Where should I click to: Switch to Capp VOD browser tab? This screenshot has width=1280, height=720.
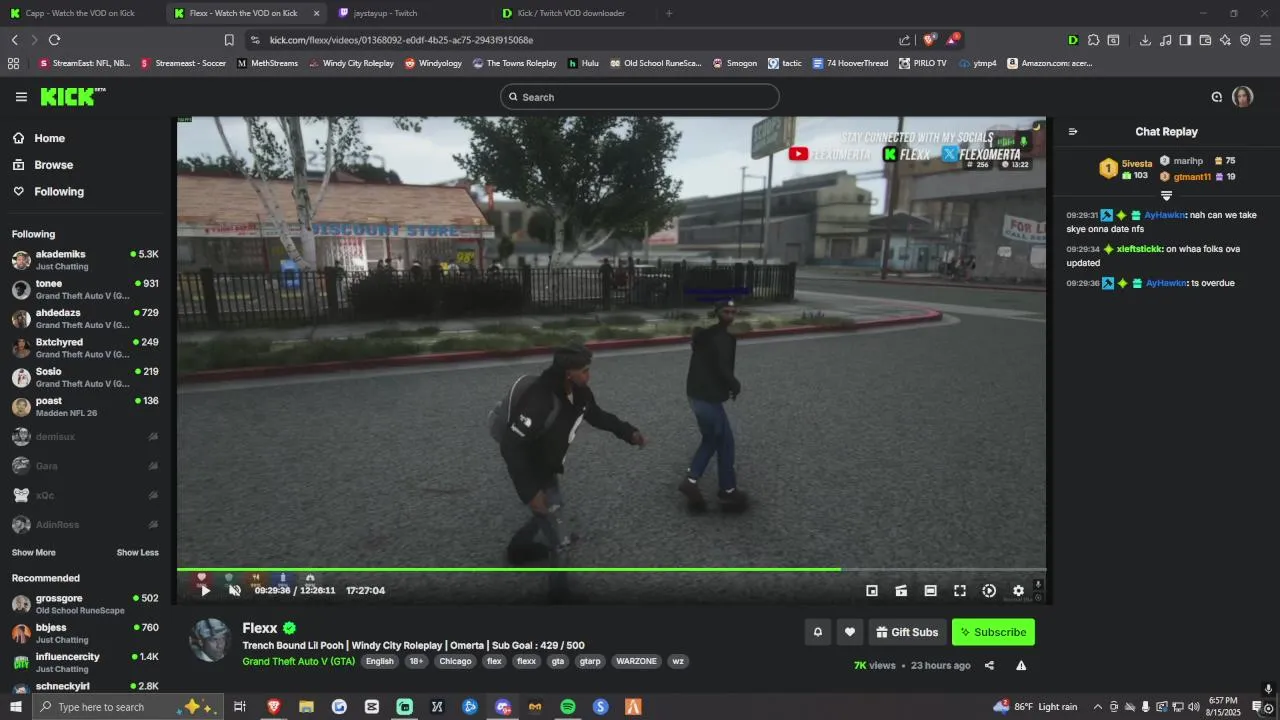coord(79,13)
